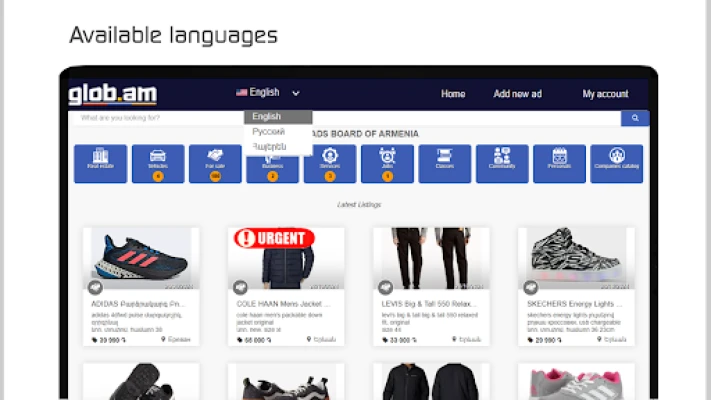Open the Personals category tile

[x=559, y=164]
